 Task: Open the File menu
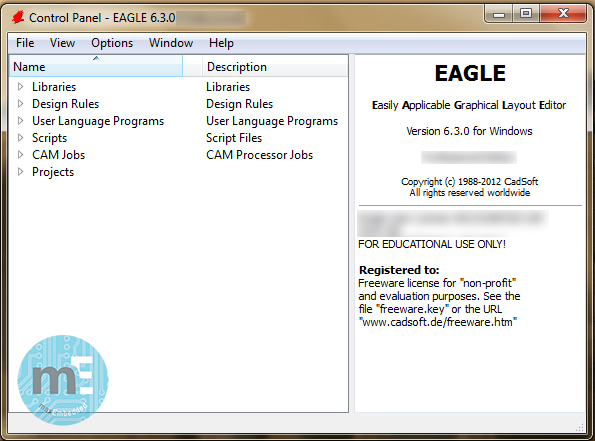pos(25,43)
